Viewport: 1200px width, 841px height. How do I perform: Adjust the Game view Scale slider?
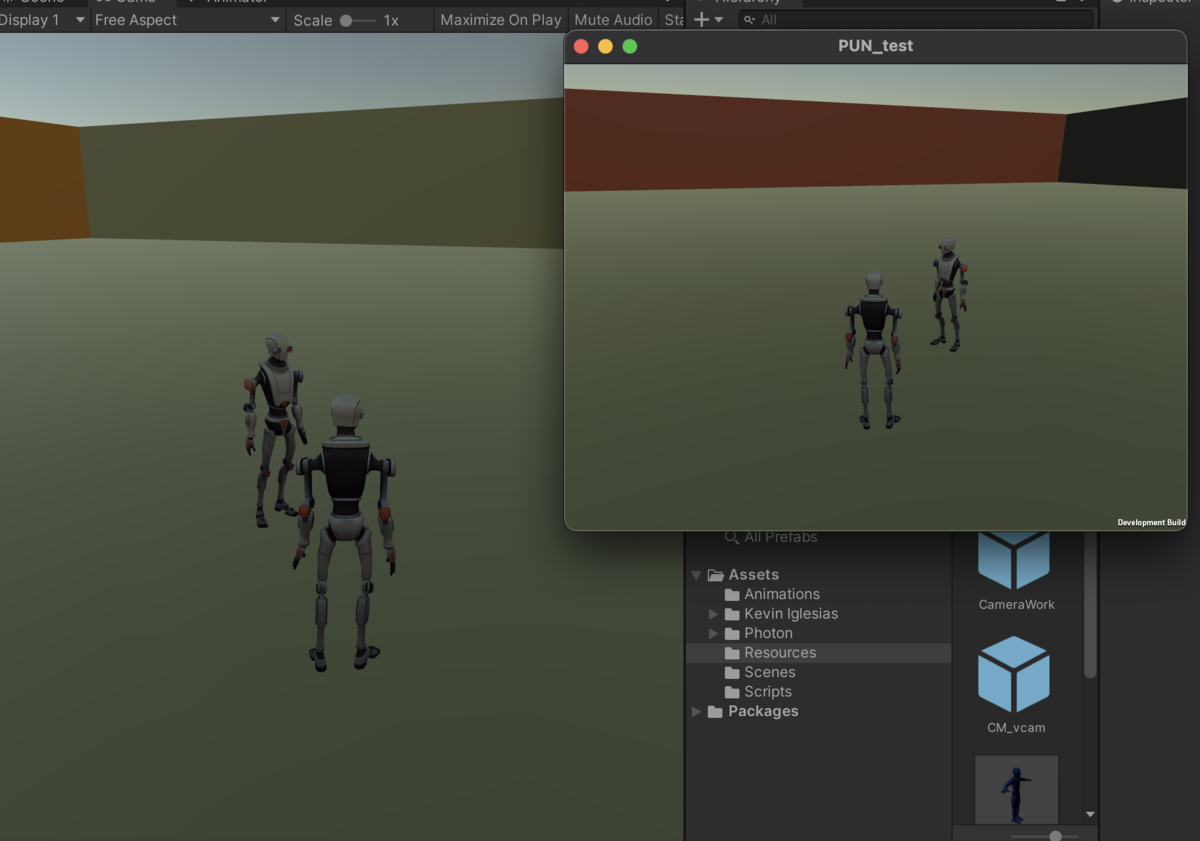(356, 20)
